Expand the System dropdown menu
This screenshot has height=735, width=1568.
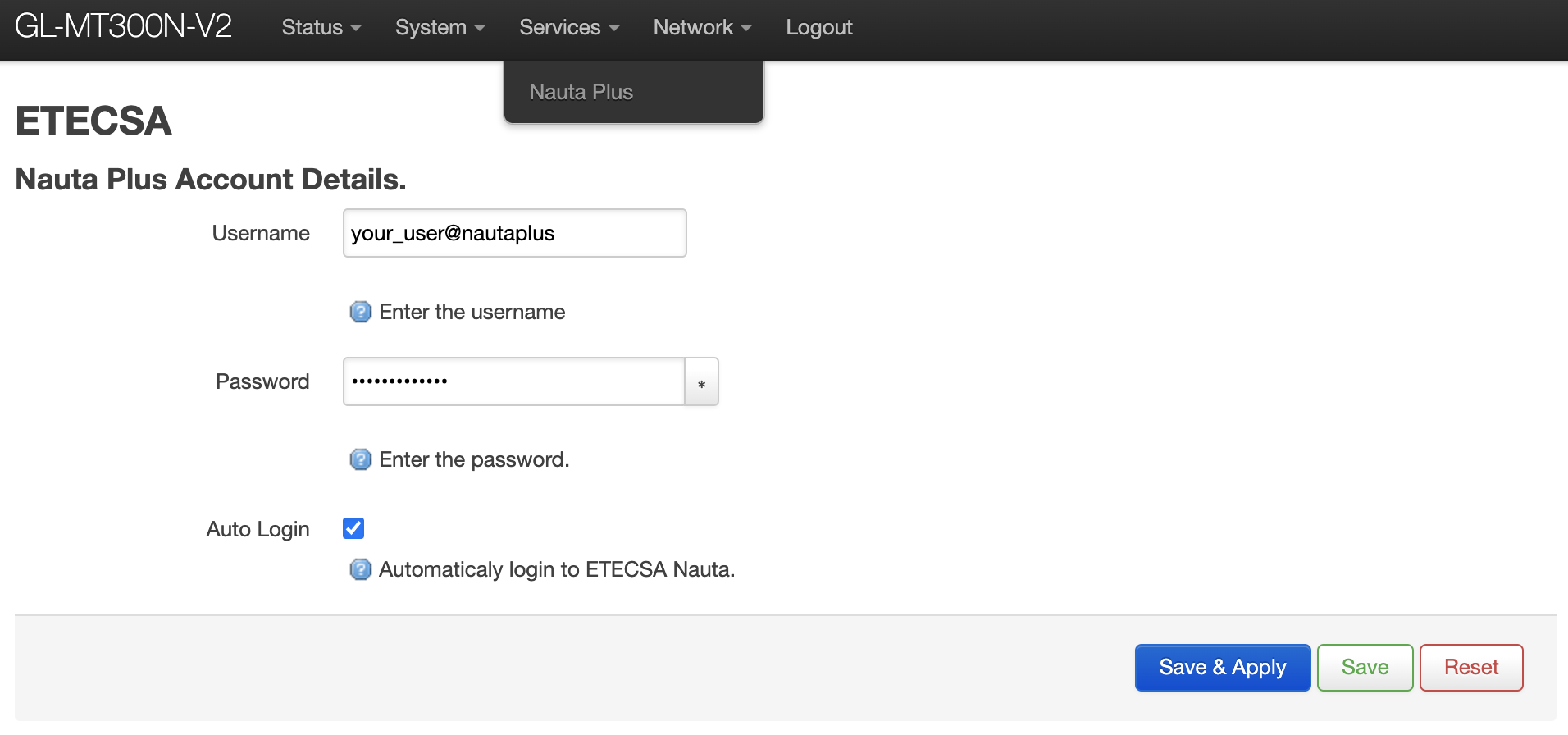click(x=440, y=27)
